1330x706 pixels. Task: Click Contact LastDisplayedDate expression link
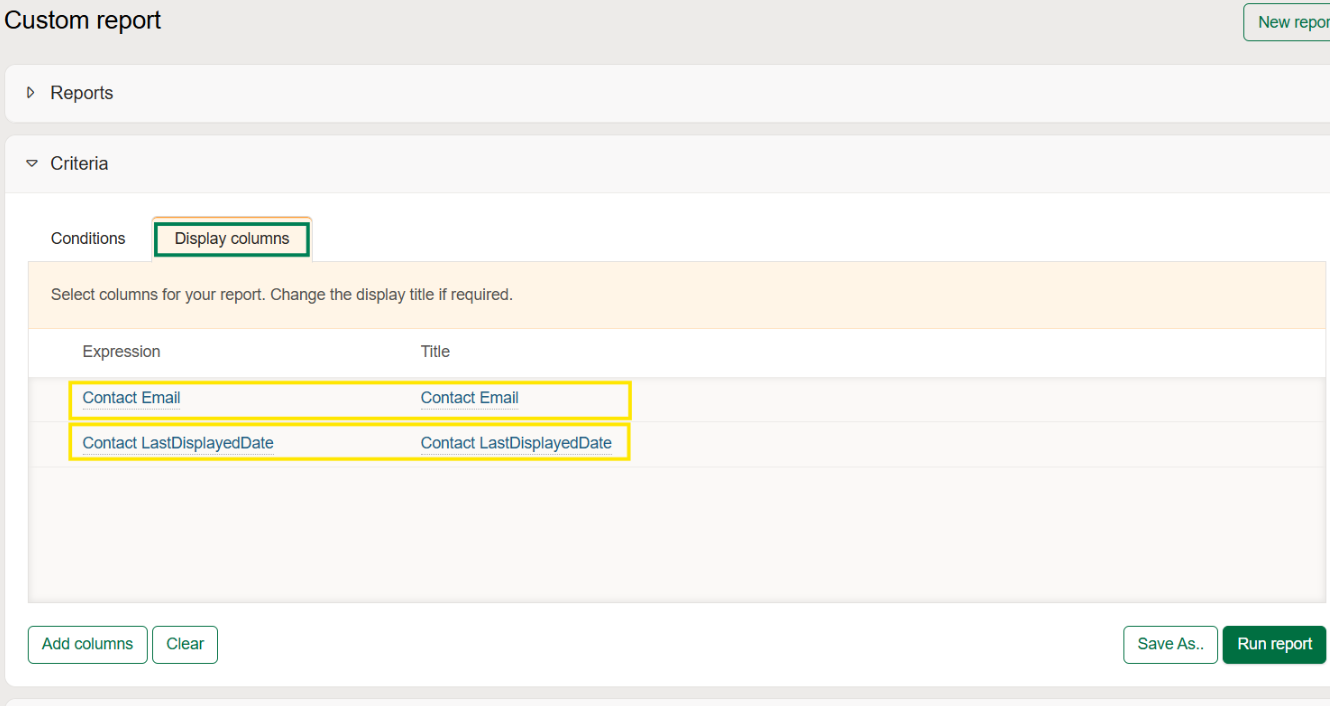[x=178, y=443]
